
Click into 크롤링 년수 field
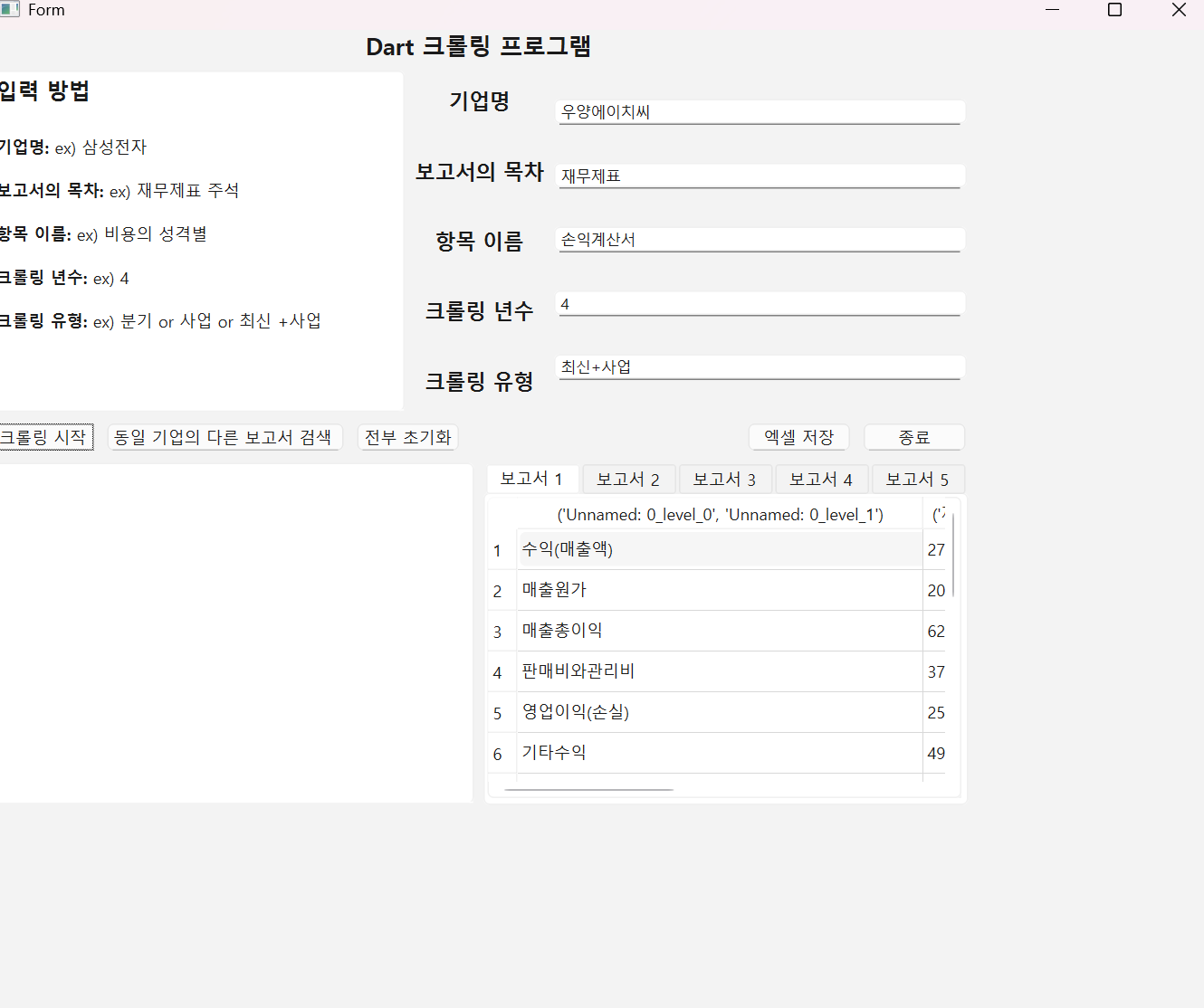pyautogui.click(x=759, y=304)
